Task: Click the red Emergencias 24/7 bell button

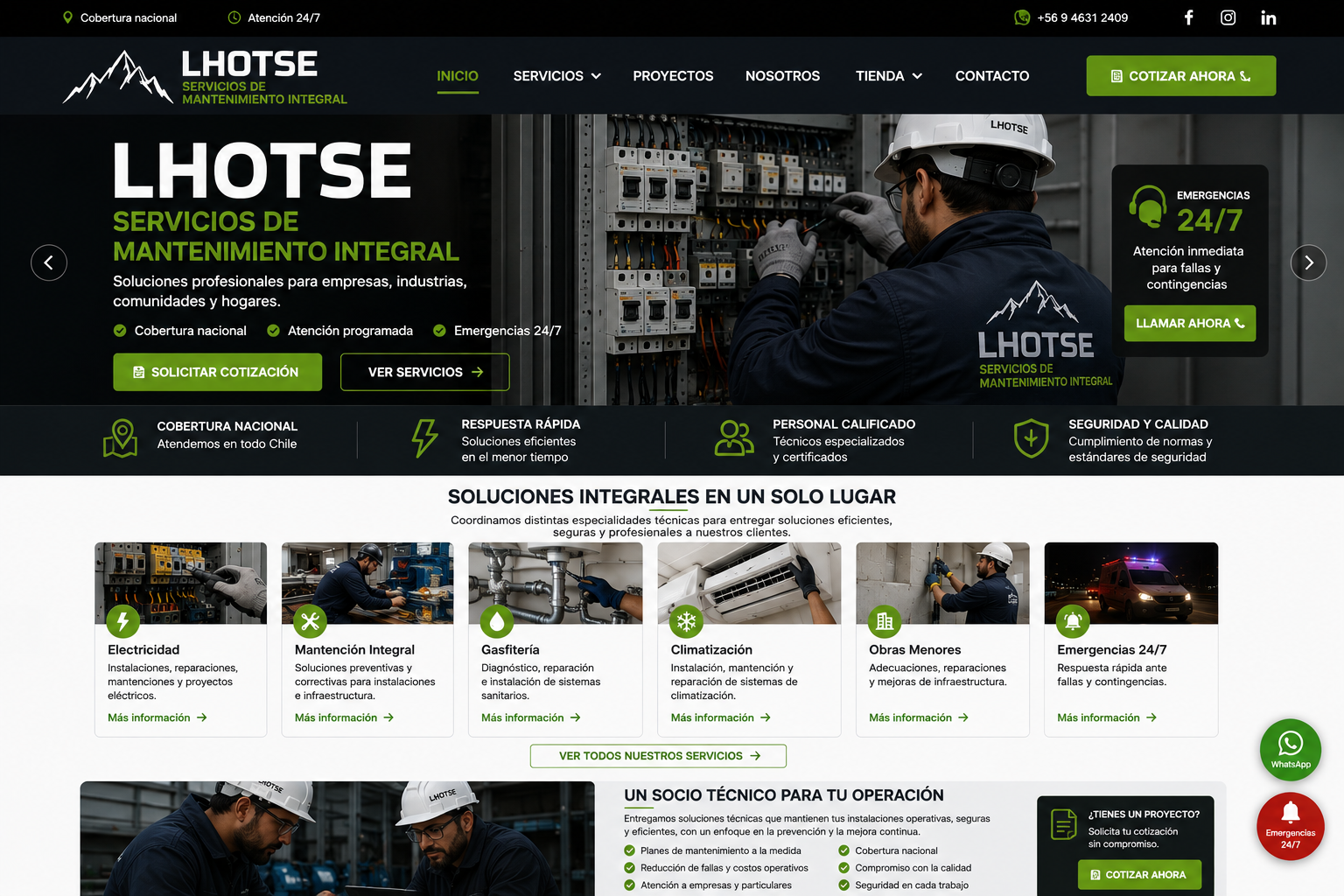Action: pos(1291,826)
